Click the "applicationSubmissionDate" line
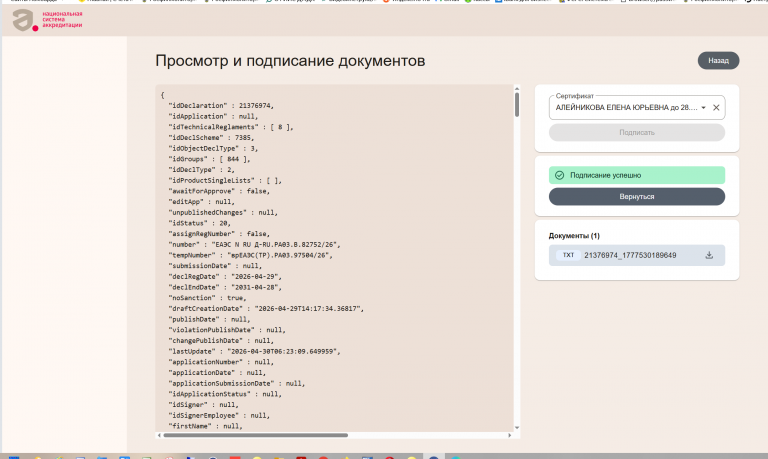The height and width of the screenshot is (459, 768). coord(237,384)
